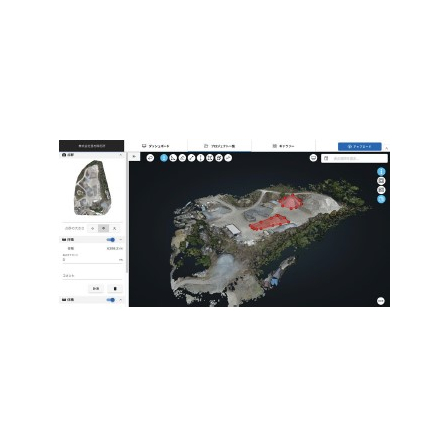The height and width of the screenshot is (448, 448).
Task: Open the blue info icon on right edge
Action: pyautogui.click(x=381, y=172)
